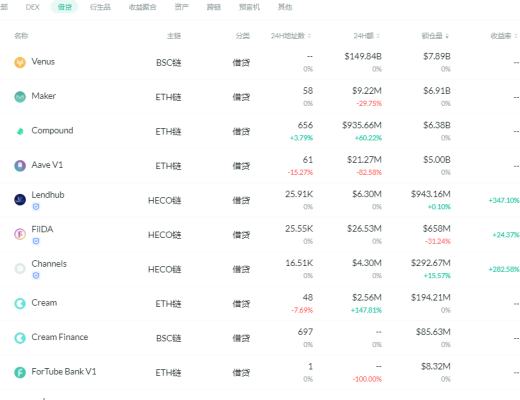Click the 分类 column header
This screenshot has width=520, height=400.
243,36
